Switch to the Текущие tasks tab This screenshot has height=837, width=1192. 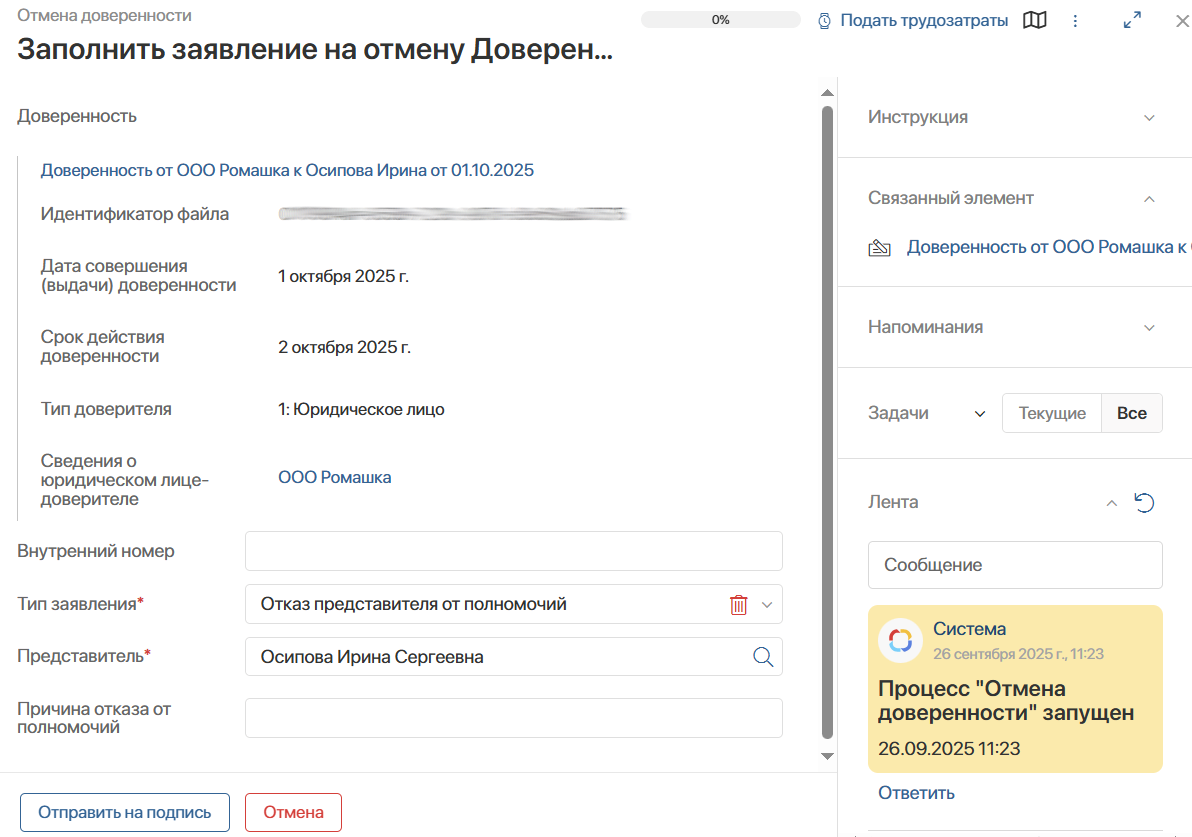pyautogui.click(x=1051, y=413)
